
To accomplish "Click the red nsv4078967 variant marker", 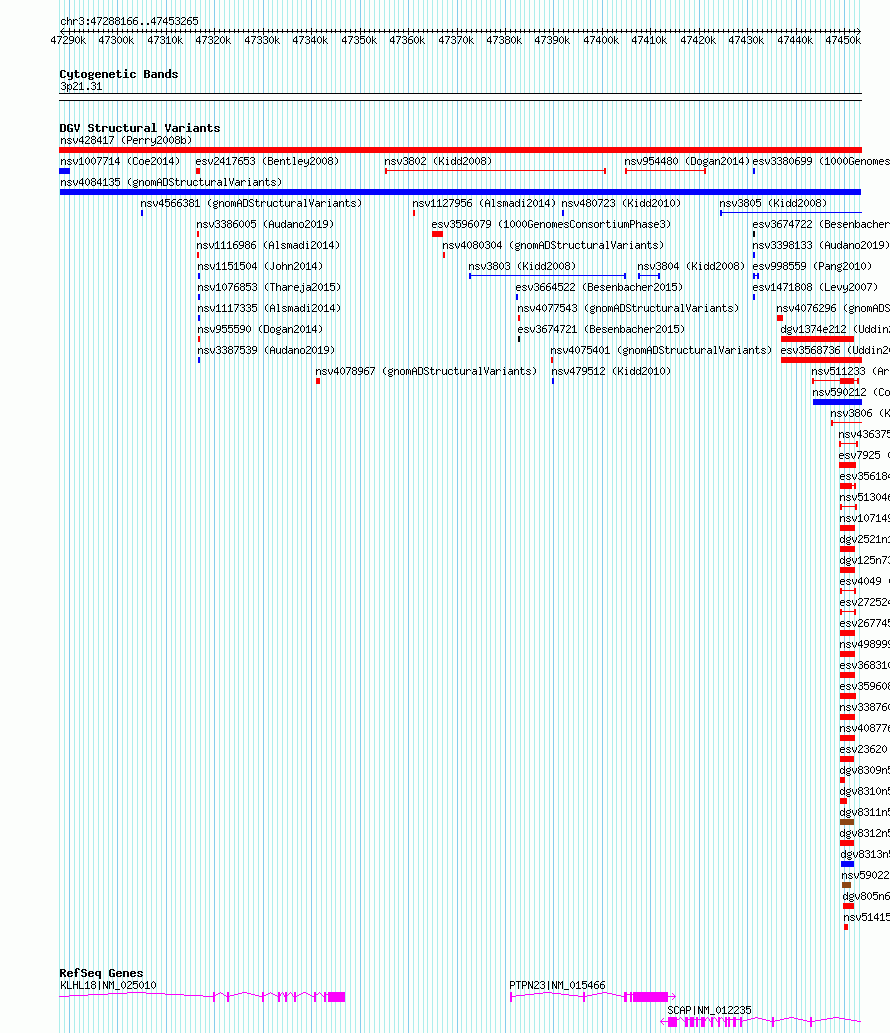I will 318,381.
